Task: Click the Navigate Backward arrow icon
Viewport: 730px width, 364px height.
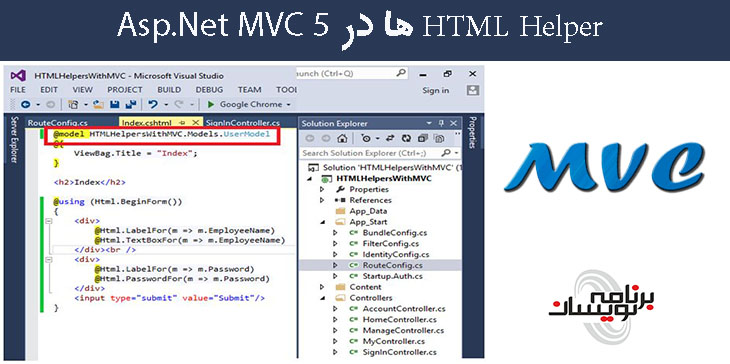Action: click(x=26, y=105)
